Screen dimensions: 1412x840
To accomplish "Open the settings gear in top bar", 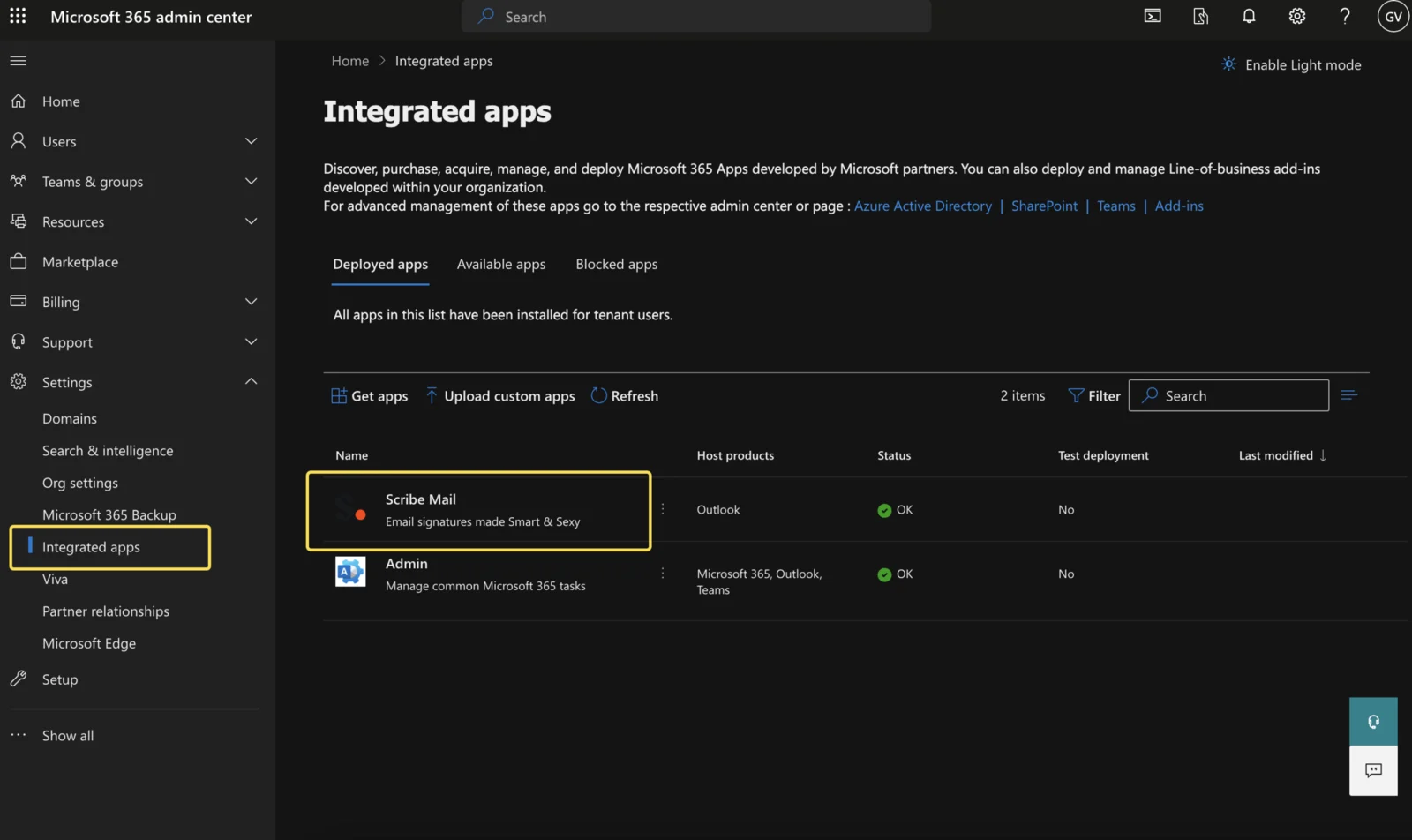I will click(x=1297, y=16).
